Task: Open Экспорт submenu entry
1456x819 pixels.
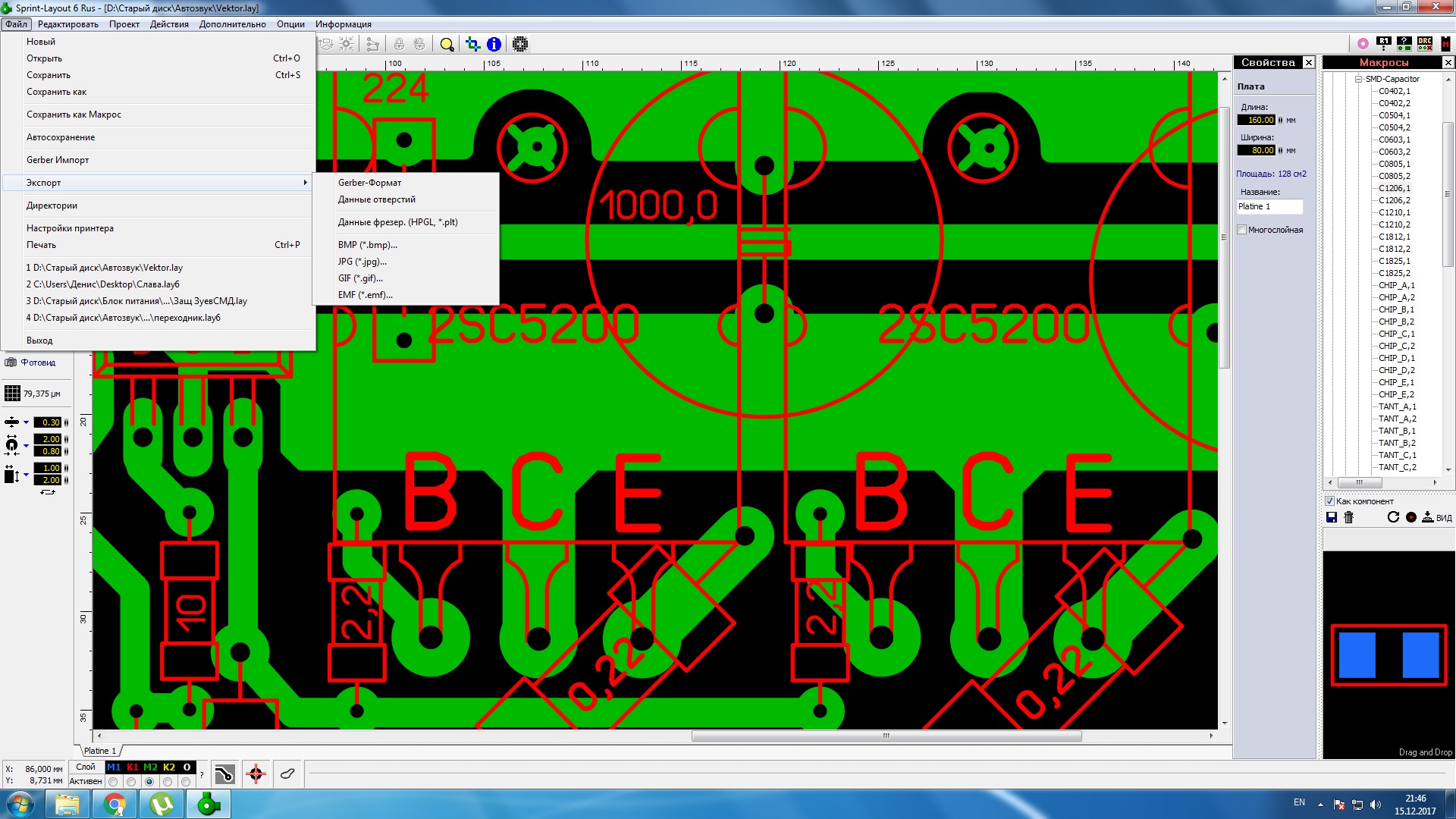Action: 158,183
